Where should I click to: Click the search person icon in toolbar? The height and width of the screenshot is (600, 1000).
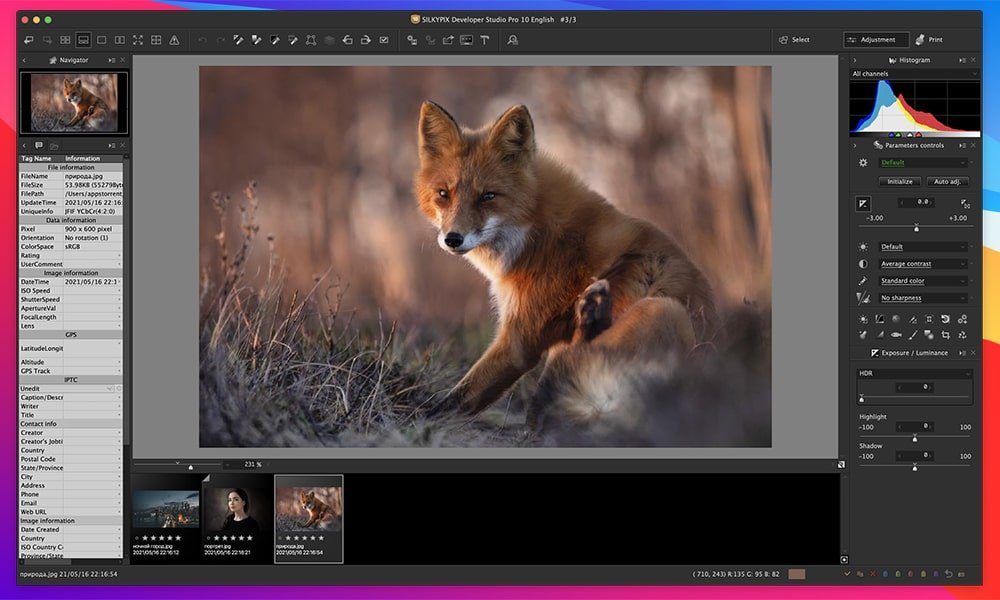click(x=513, y=40)
